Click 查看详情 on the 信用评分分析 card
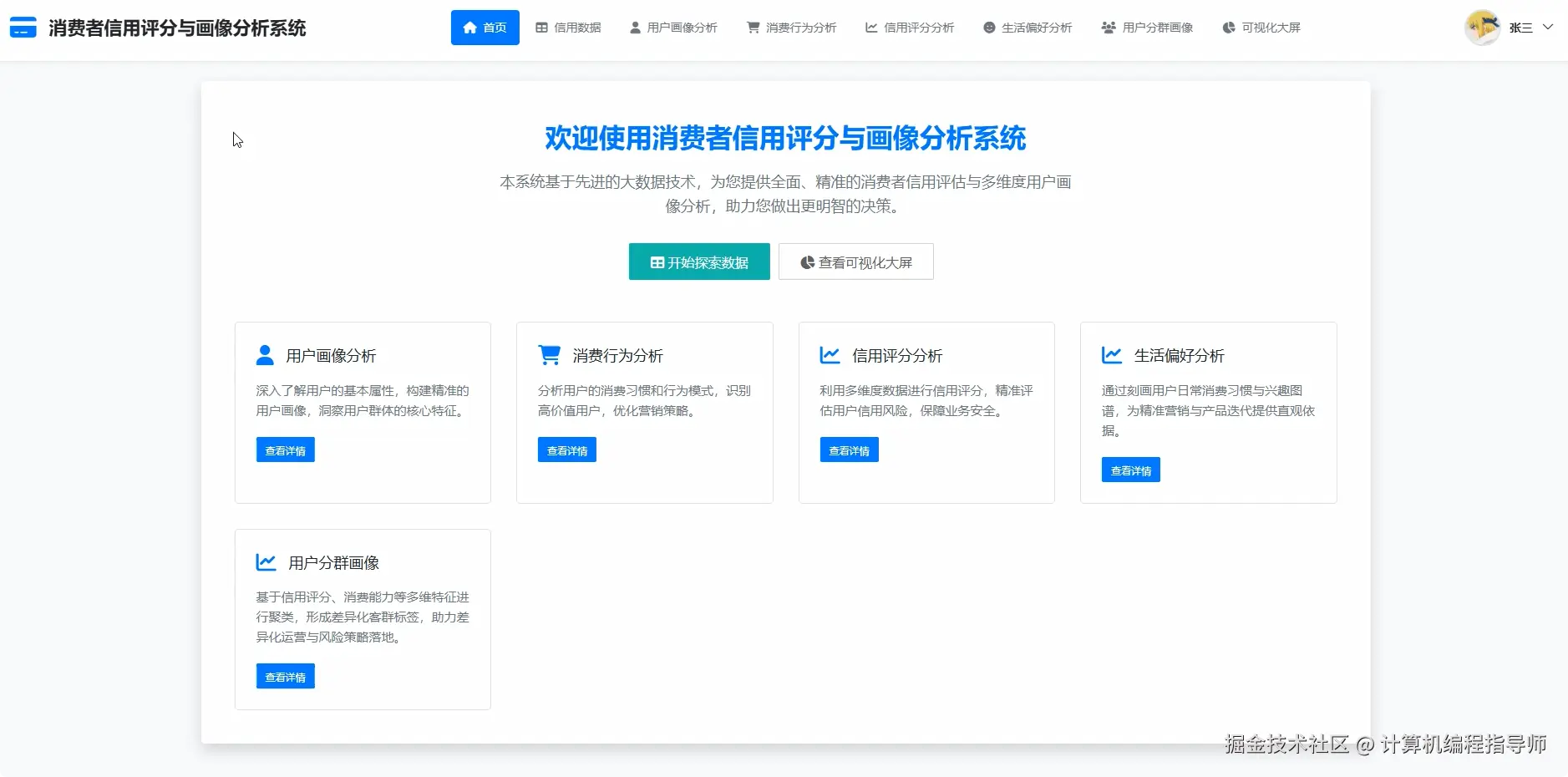Viewport: 1568px width, 777px height. click(850, 450)
